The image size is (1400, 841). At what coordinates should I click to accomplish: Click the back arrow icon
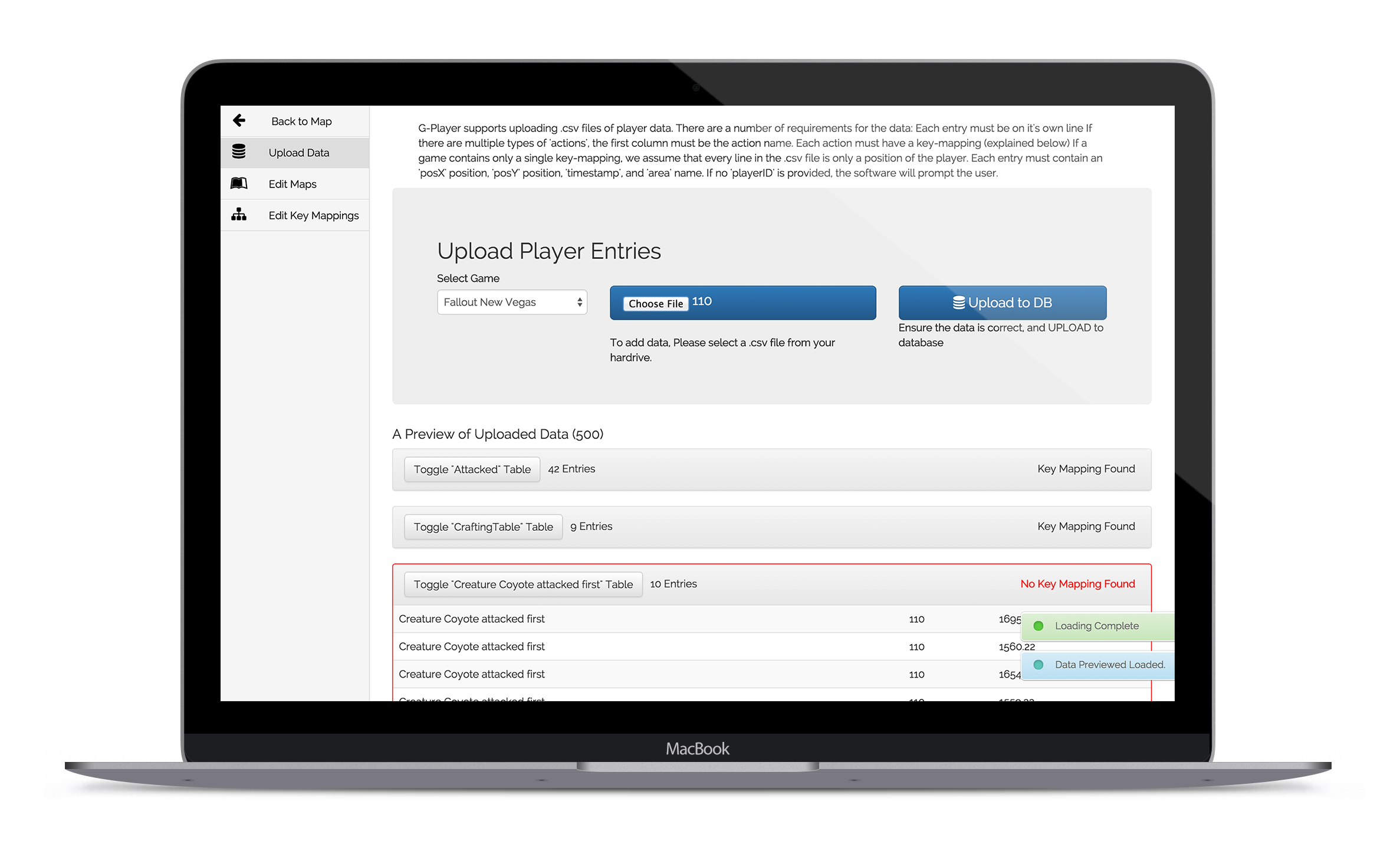tap(239, 121)
